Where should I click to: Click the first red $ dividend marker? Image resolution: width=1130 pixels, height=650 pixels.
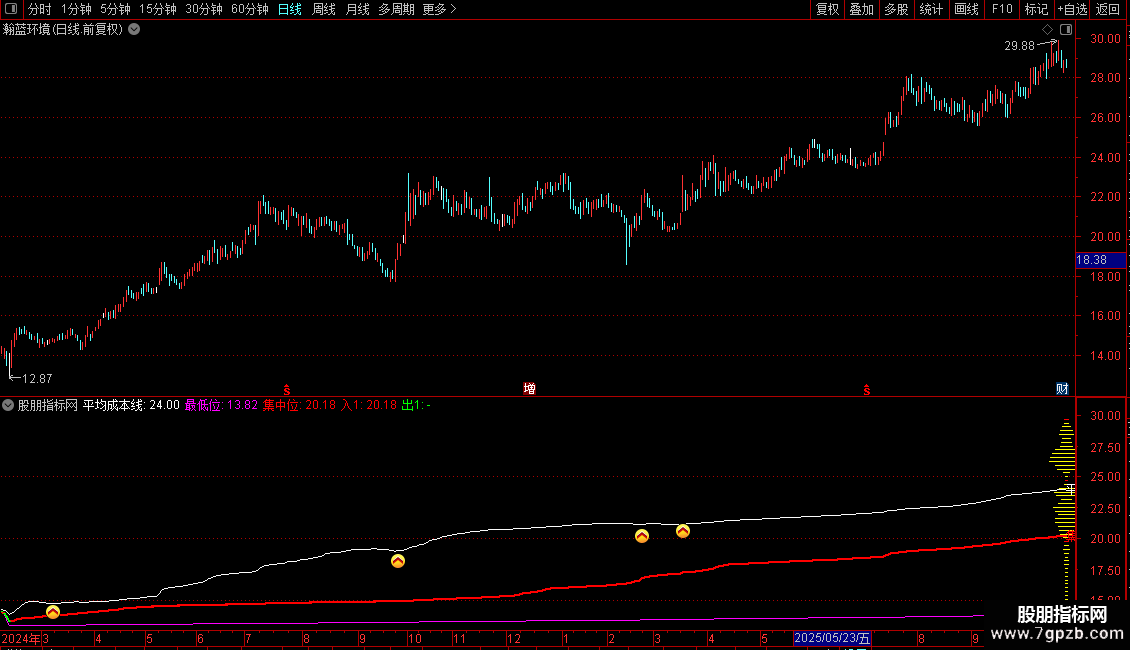(287, 390)
